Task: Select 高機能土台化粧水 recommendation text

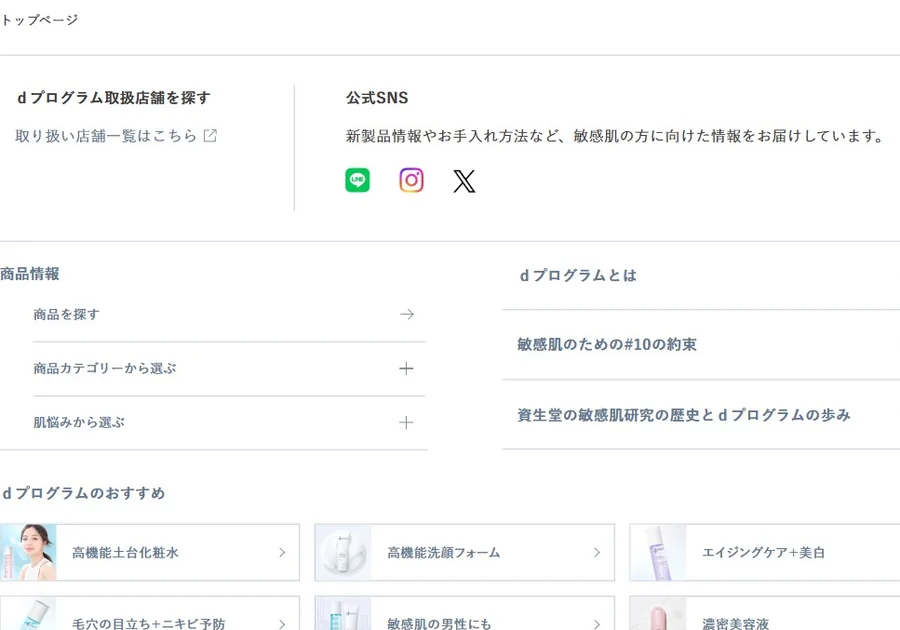Action: [125, 553]
